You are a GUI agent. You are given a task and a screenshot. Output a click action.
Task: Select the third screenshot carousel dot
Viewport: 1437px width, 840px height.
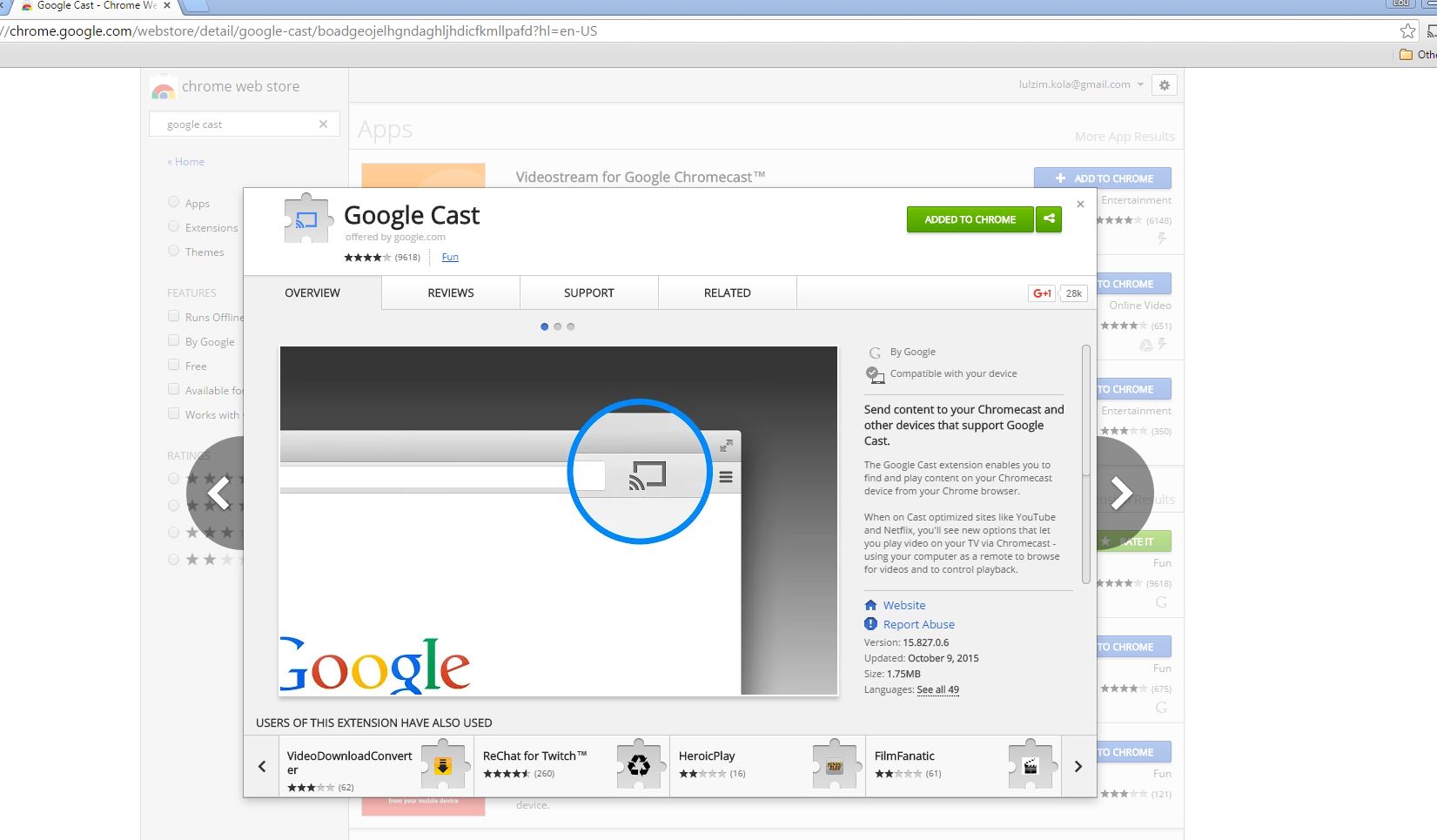(x=571, y=326)
